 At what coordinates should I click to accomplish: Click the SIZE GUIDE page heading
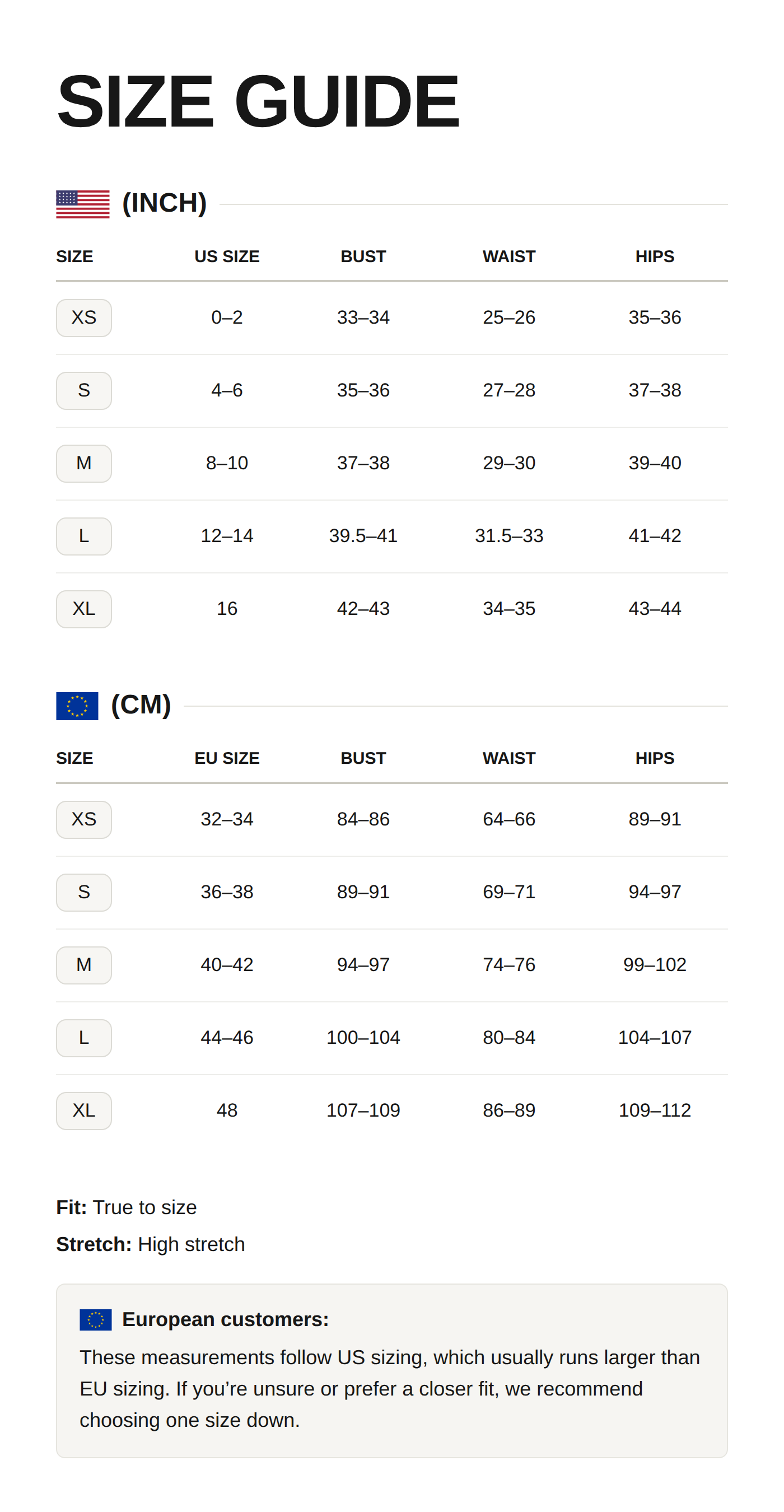(258, 101)
